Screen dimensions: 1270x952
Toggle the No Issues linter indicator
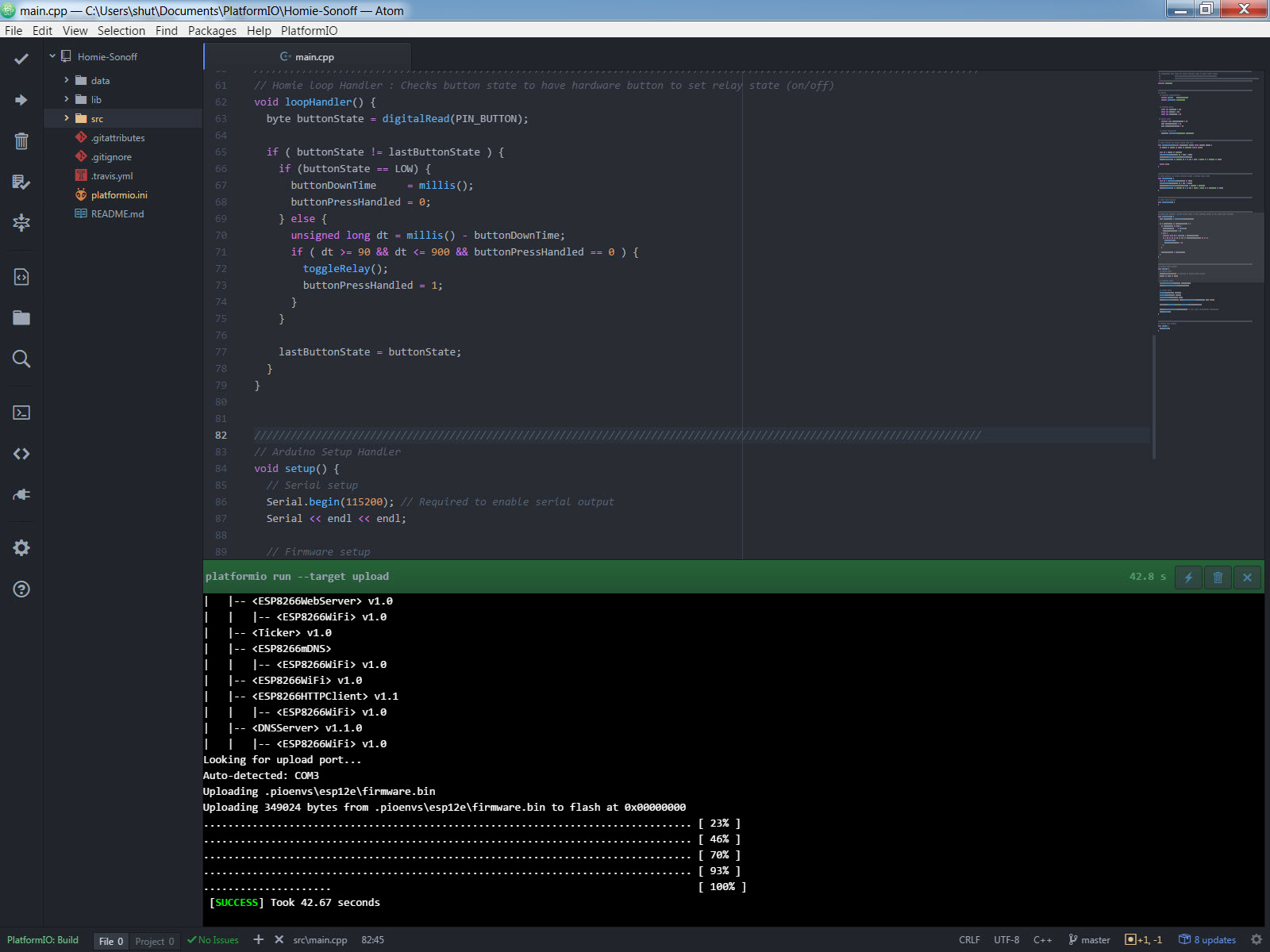(213, 940)
